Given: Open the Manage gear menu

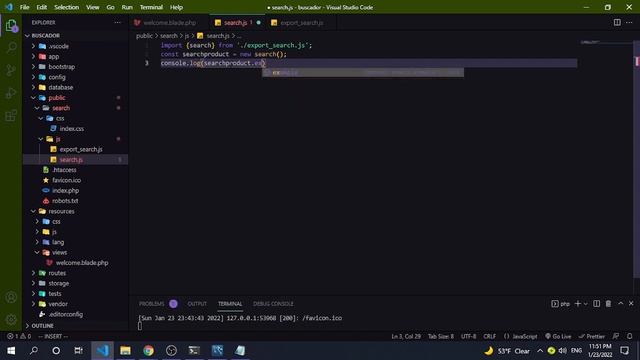Looking at the screenshot, I should pyautogui.click(x=11, y=319).
